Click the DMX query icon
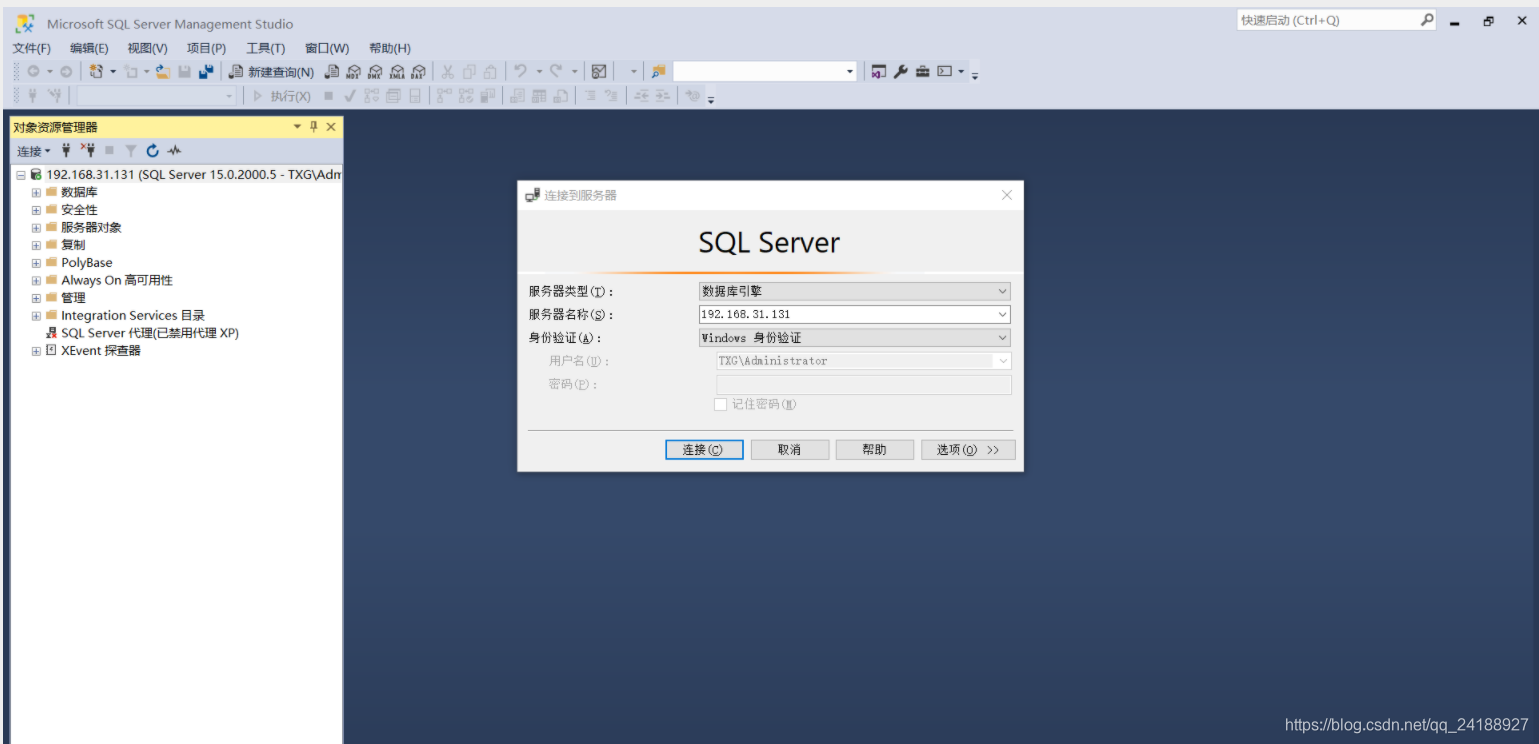This screenshot has width=1539, height=744. click(x=375, y=72)
